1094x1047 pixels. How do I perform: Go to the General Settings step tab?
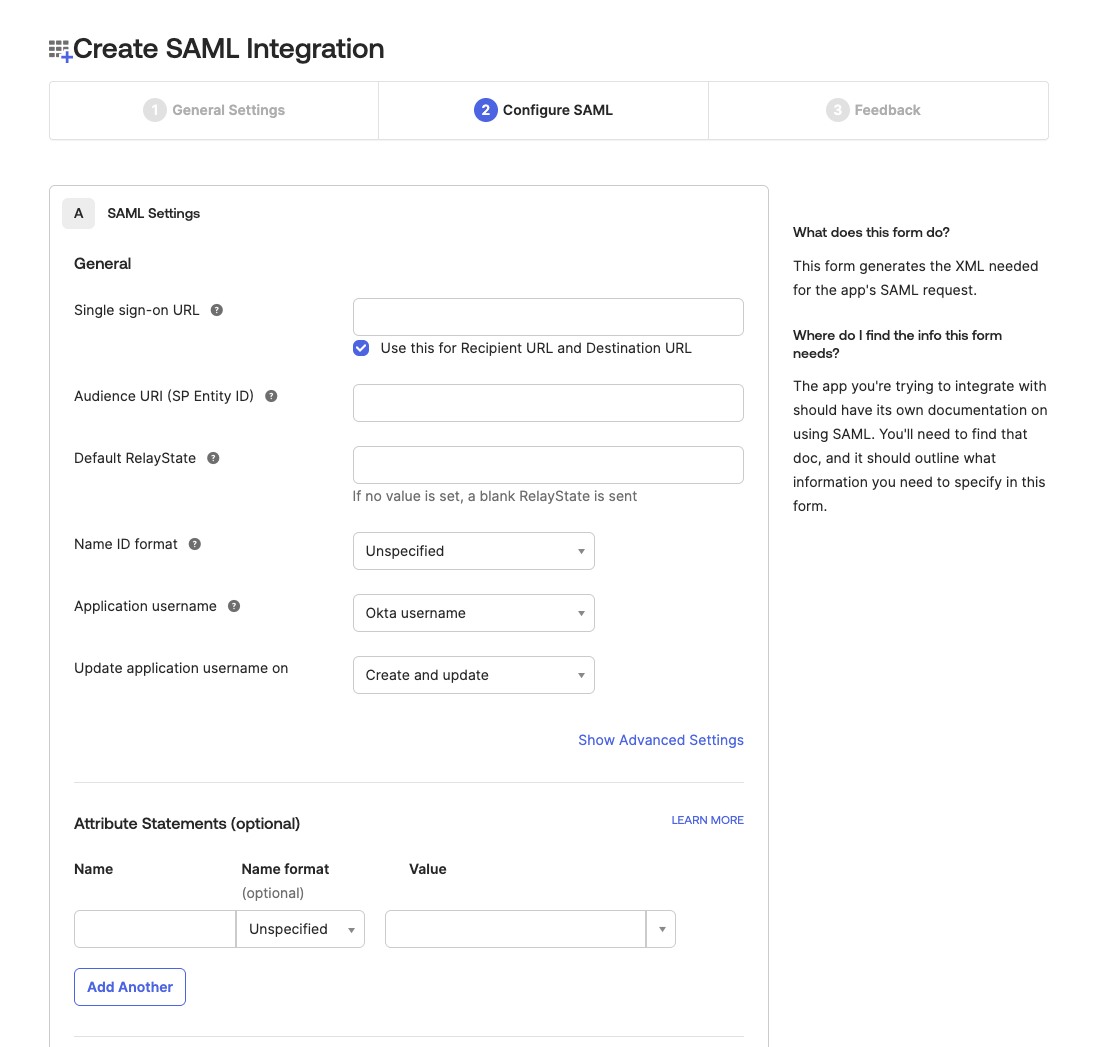point(214,110)
